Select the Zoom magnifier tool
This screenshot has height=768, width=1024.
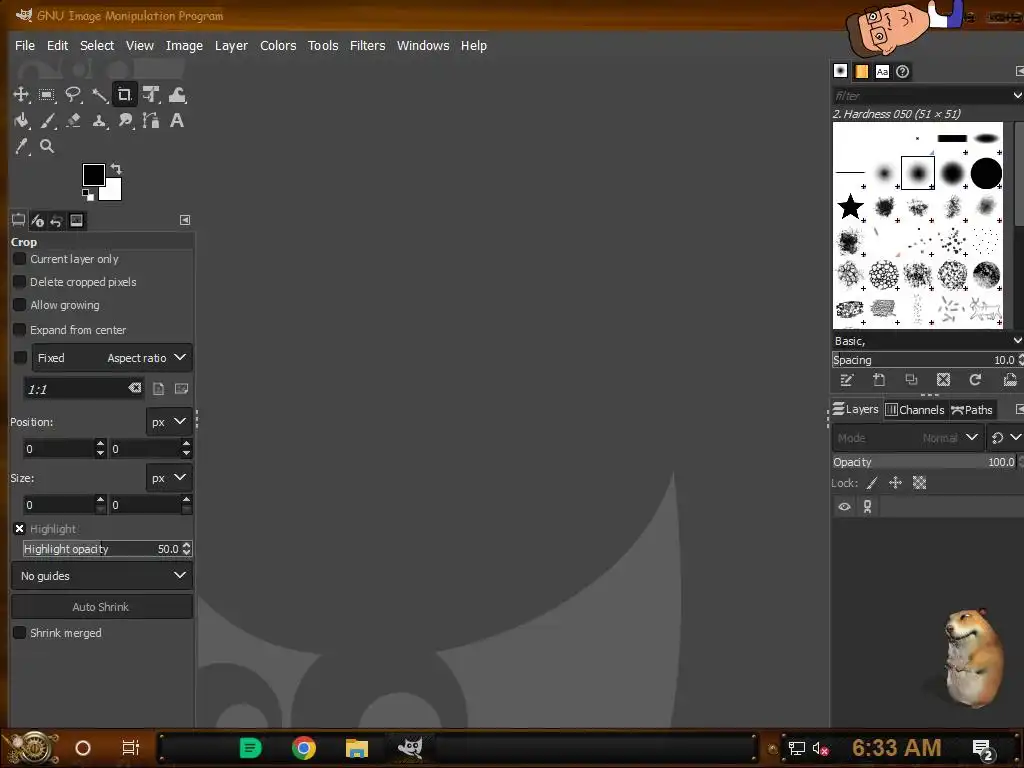point(47,146)
